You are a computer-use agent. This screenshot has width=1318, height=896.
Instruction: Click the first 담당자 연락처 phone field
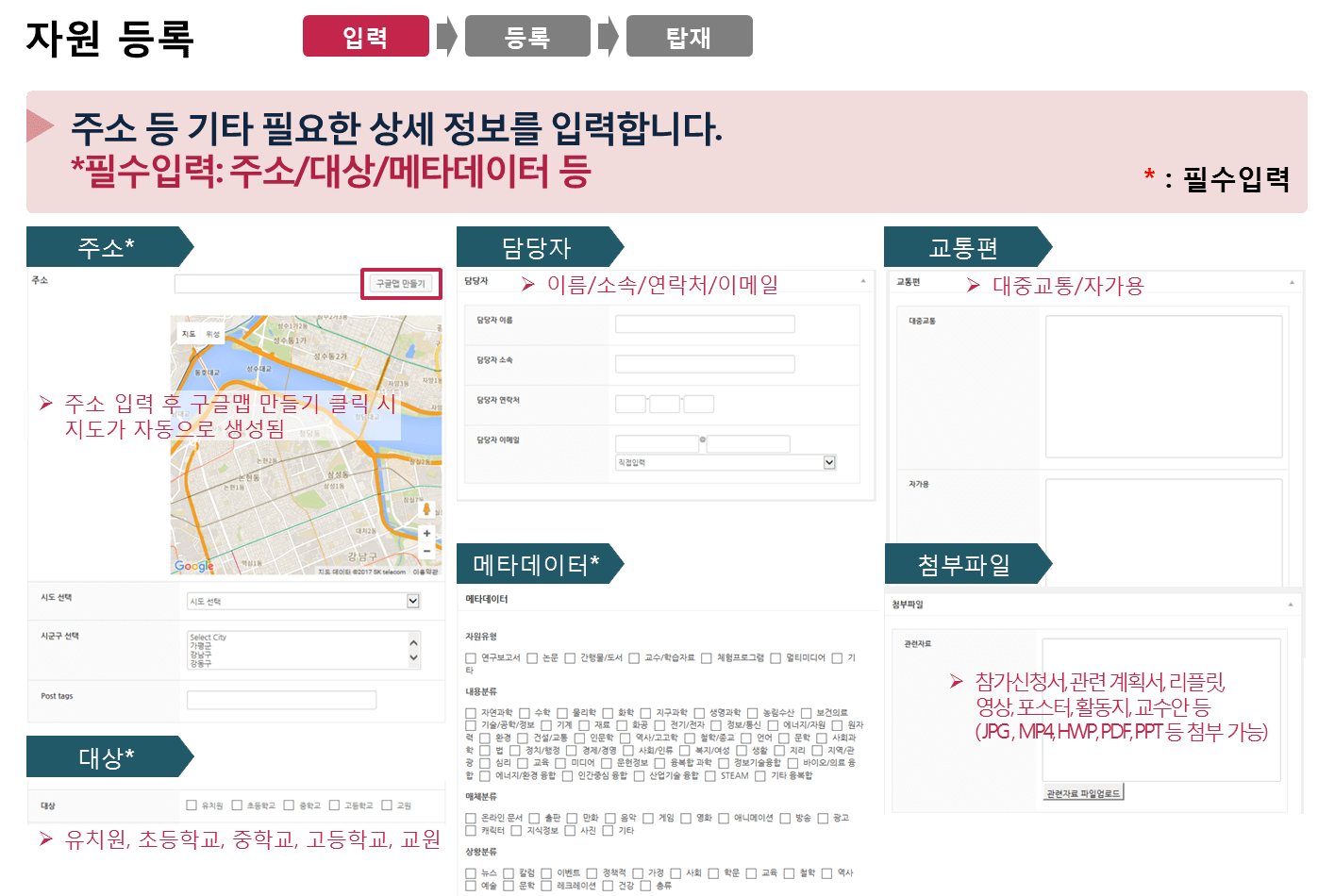click(630, 404)
